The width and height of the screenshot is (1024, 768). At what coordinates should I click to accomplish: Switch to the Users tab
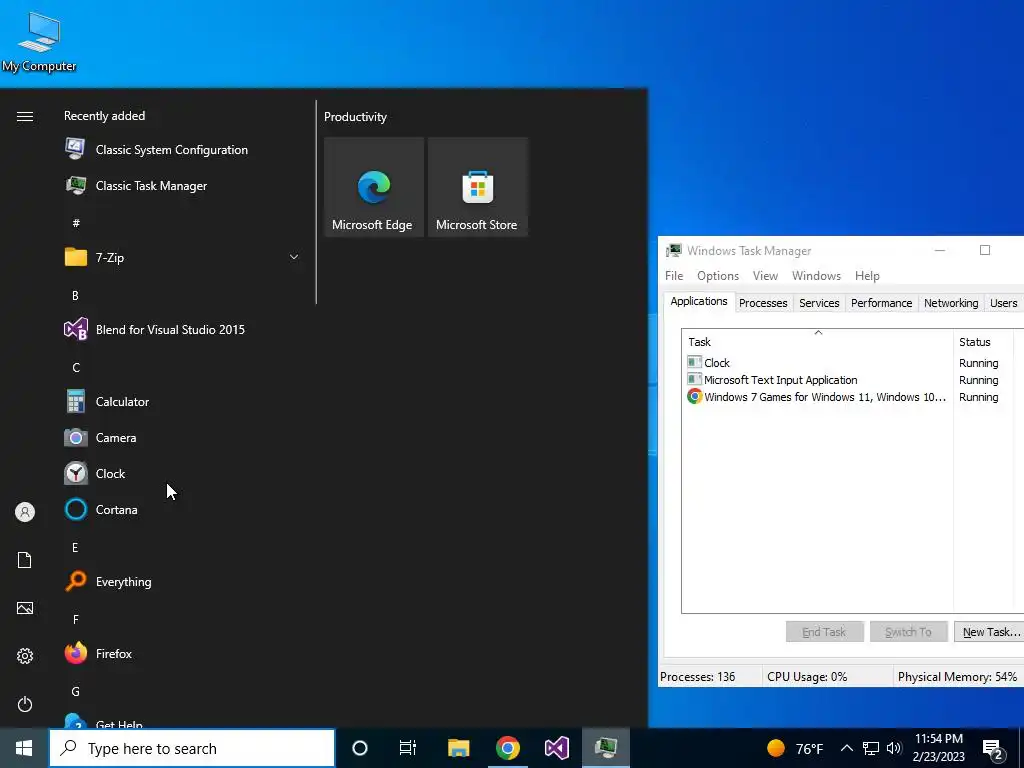(1003, 303)
